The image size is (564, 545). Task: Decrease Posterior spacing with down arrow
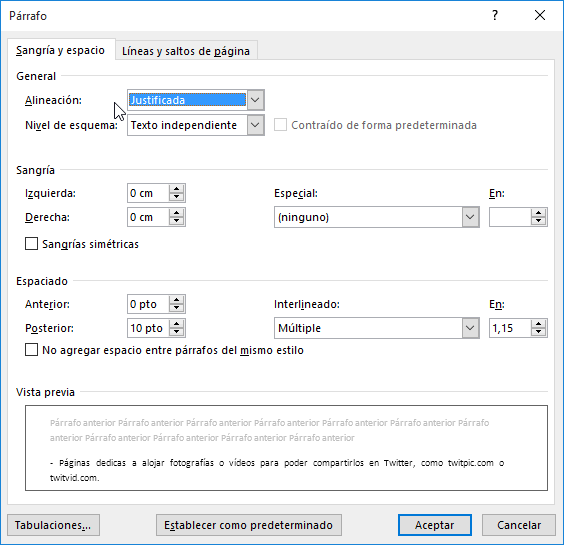(x=177, y=332)
